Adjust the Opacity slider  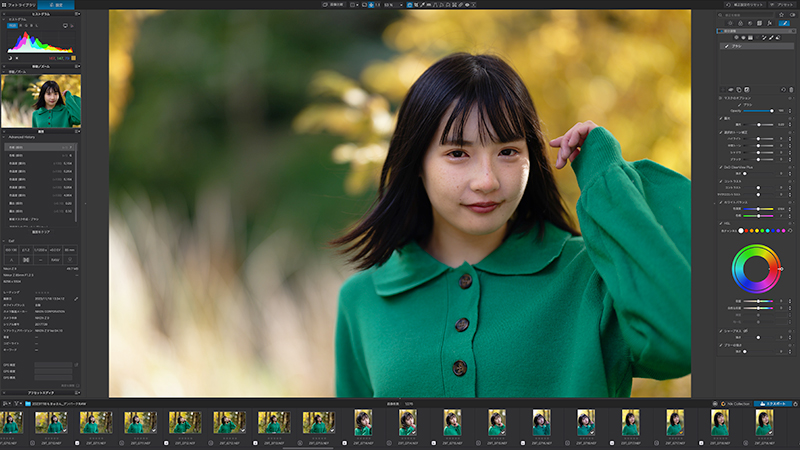point(758,111)
